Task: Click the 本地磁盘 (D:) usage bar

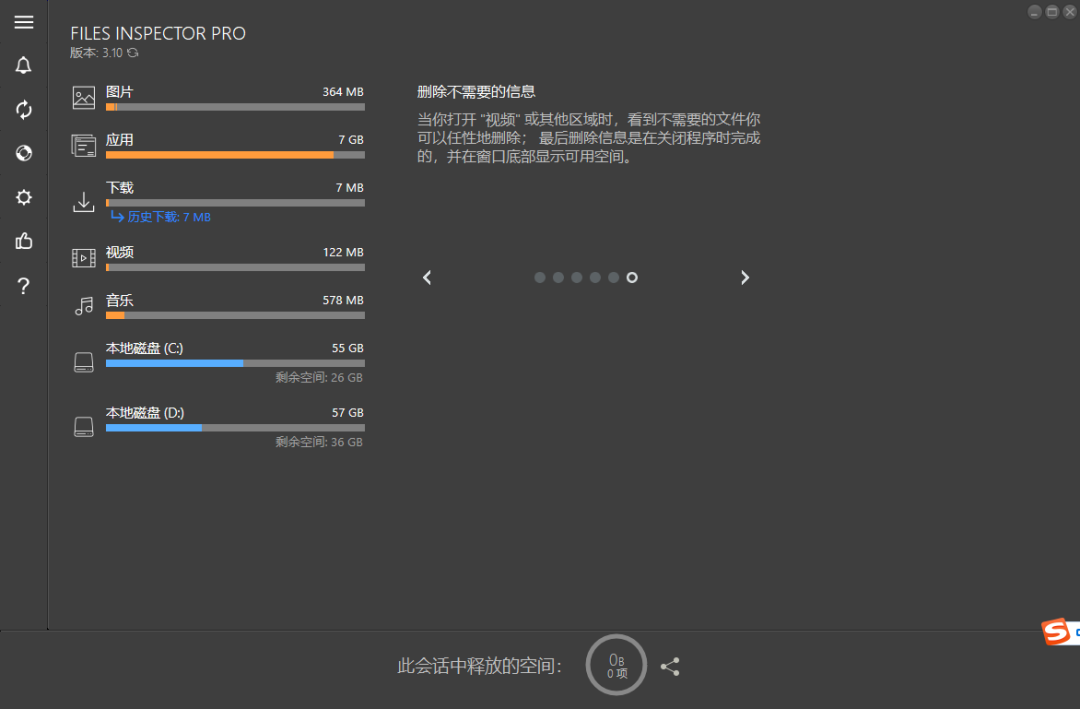Action: [x=236, y=428]
